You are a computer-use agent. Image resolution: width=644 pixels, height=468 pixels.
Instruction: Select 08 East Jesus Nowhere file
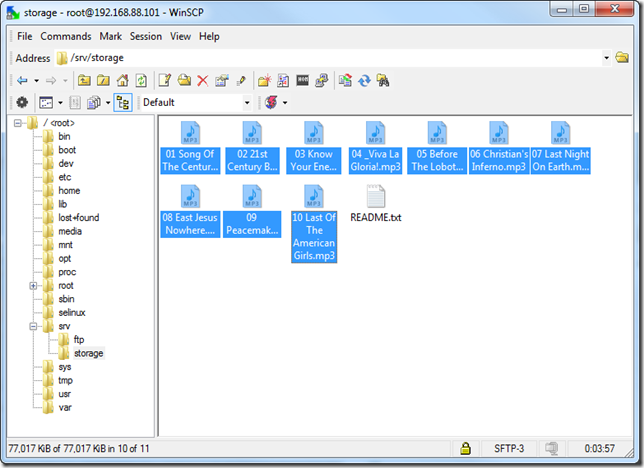point(190,211)
